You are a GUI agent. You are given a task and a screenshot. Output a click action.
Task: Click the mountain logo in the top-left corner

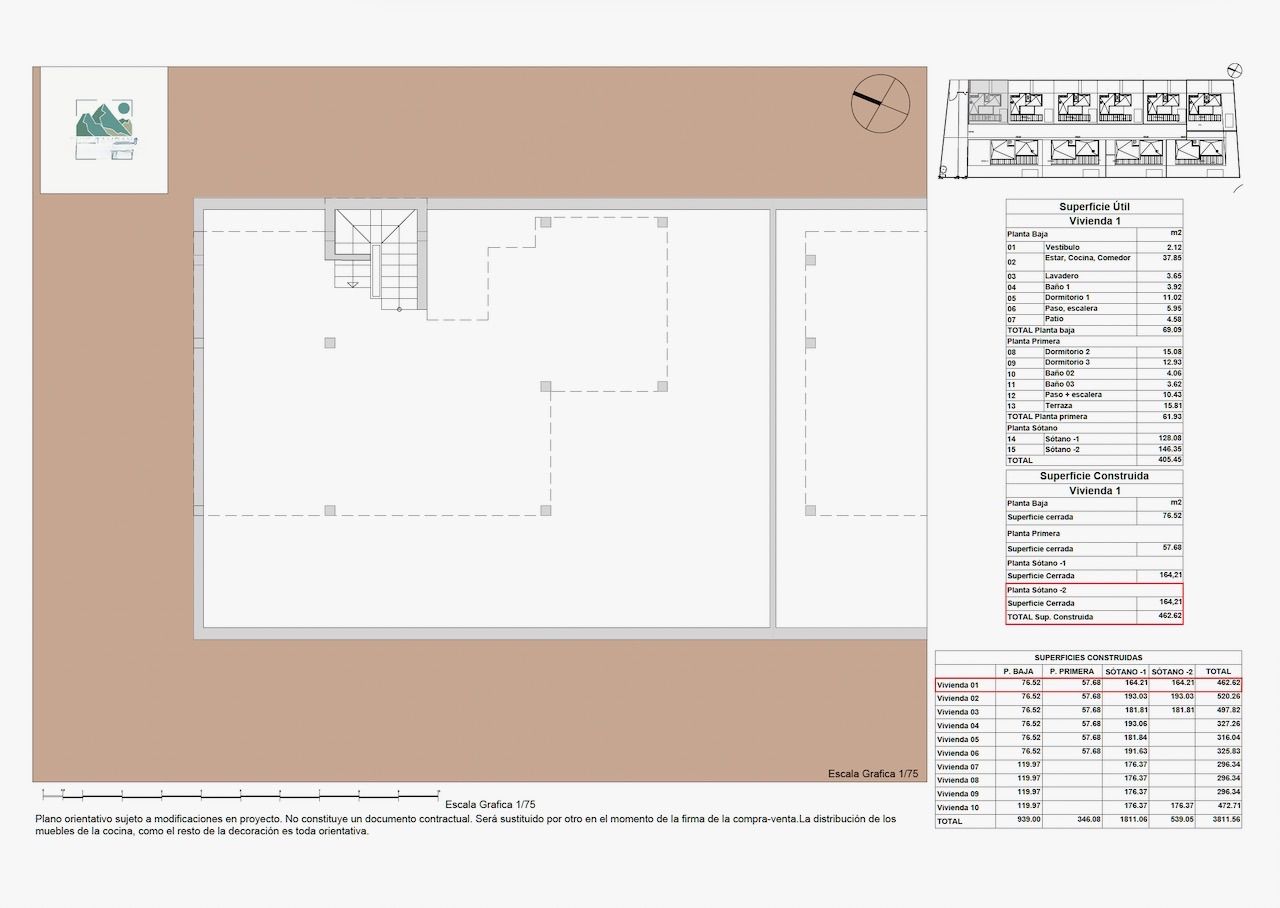(106, 129)
